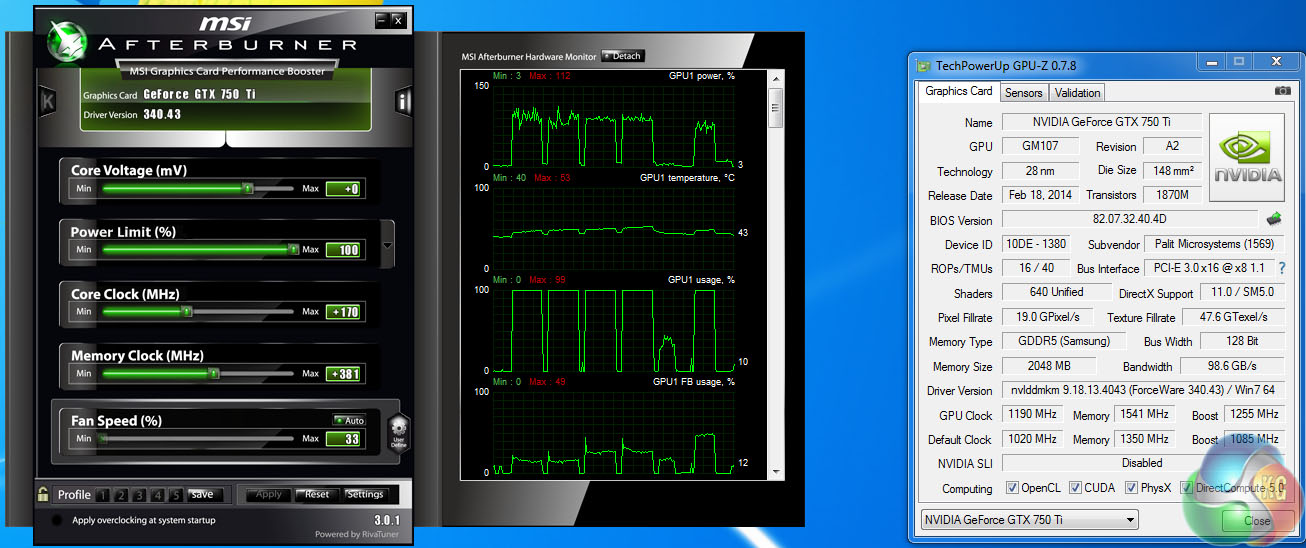Switch to the Validation tab

[1077, 93]
